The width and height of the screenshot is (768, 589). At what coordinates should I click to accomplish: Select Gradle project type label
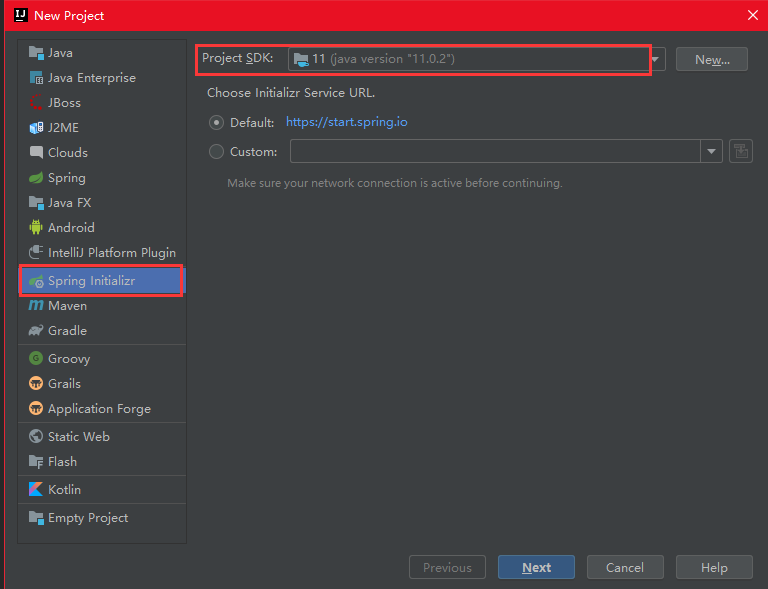[x=68, y=331]
